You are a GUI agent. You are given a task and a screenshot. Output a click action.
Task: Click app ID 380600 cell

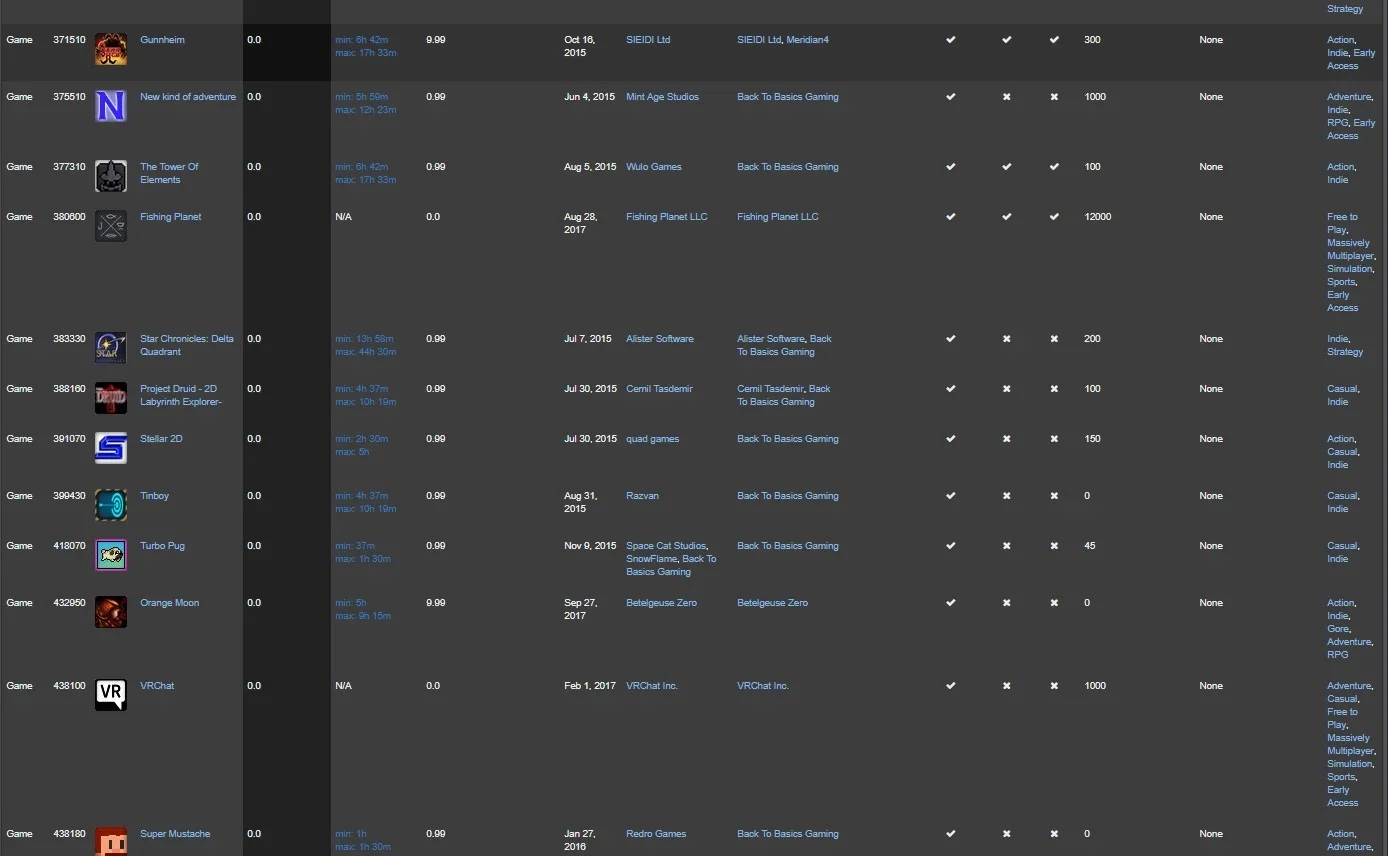pos(69,217)
